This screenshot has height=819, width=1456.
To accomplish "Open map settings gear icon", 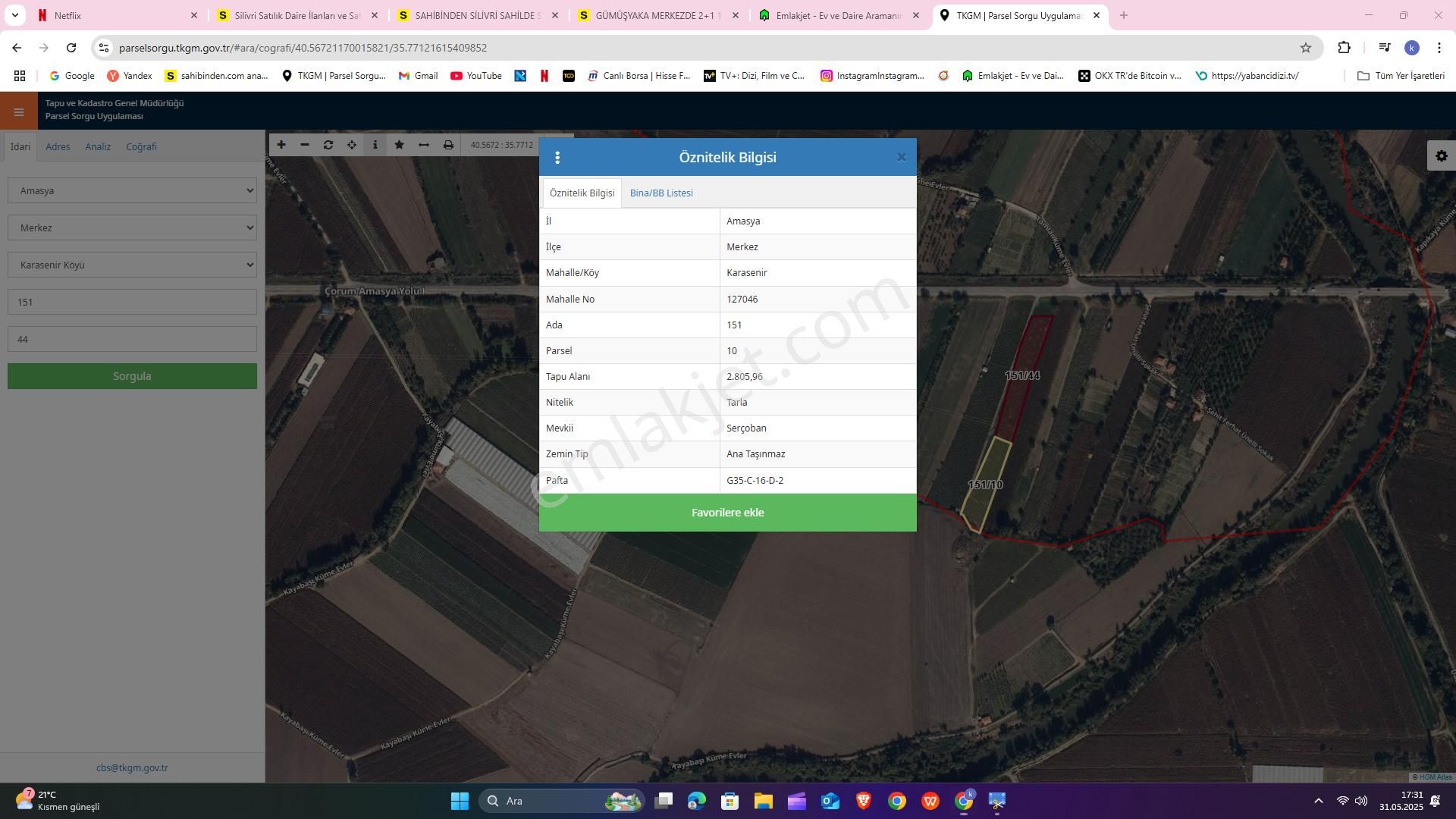I will [1442, 155].
